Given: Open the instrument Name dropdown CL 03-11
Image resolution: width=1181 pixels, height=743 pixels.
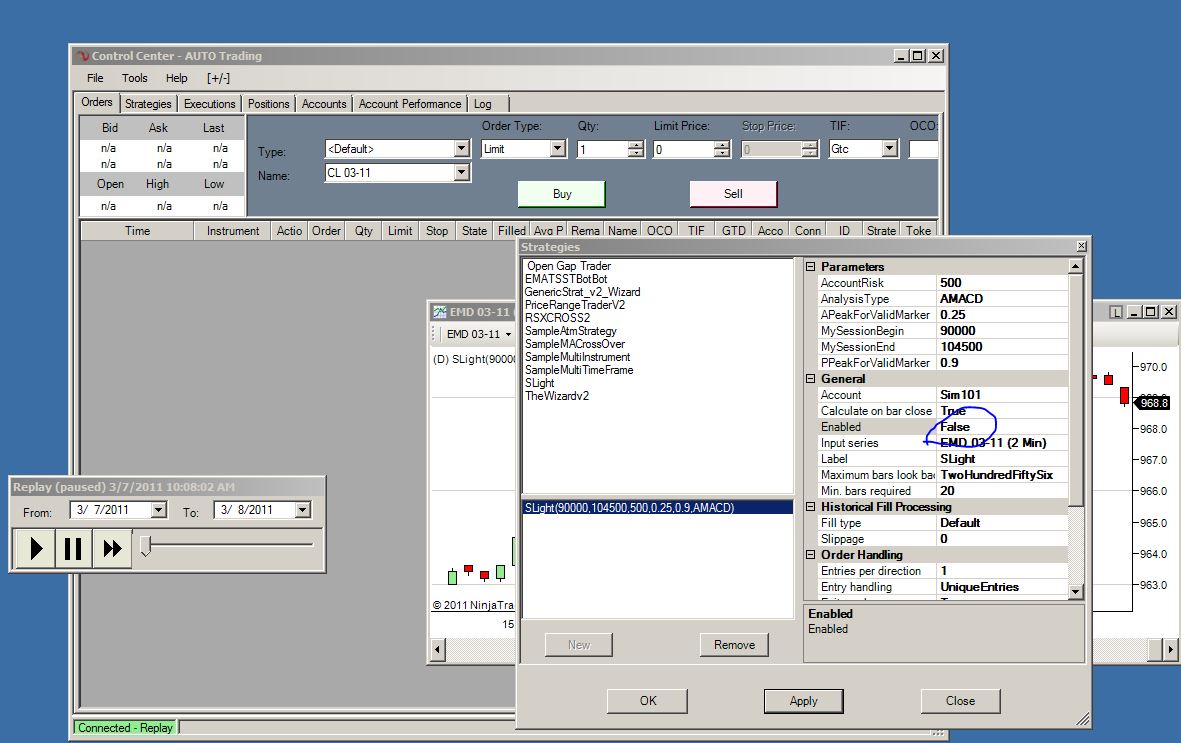Looking at the screenshot, I should (462, 173).
